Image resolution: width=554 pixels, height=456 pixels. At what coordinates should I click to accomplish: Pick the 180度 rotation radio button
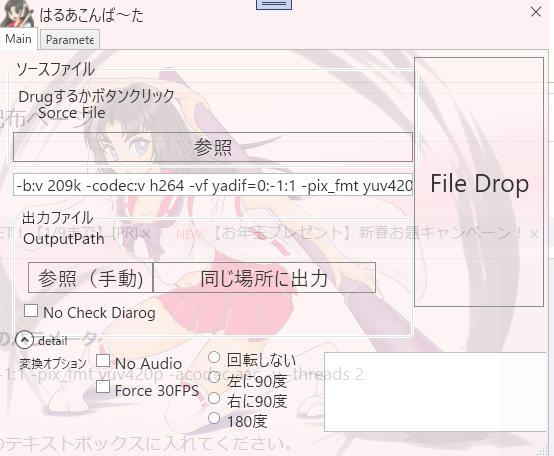[214, 419]
